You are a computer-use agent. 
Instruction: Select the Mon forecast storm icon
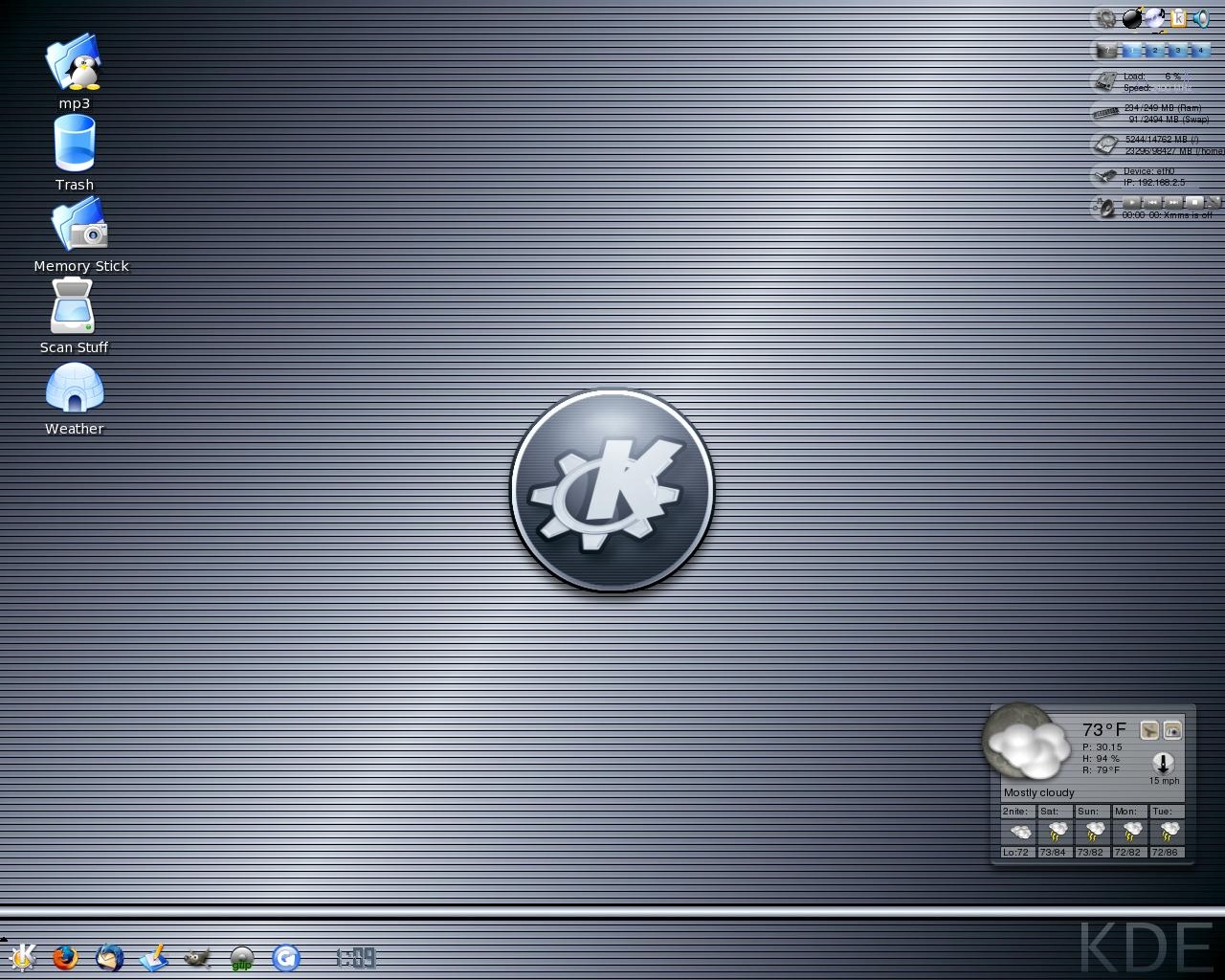click(x=1132, y=832)
